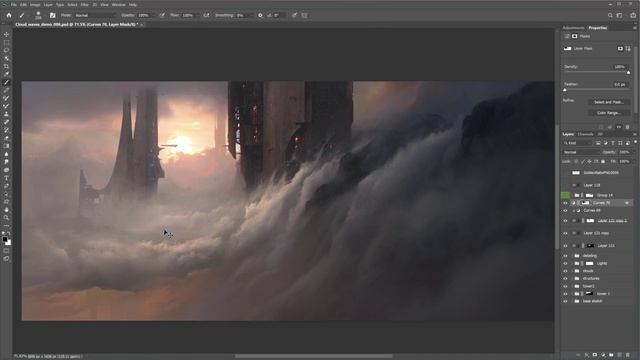
Task: Hide the Curves 70 layer
Action: 565,203
